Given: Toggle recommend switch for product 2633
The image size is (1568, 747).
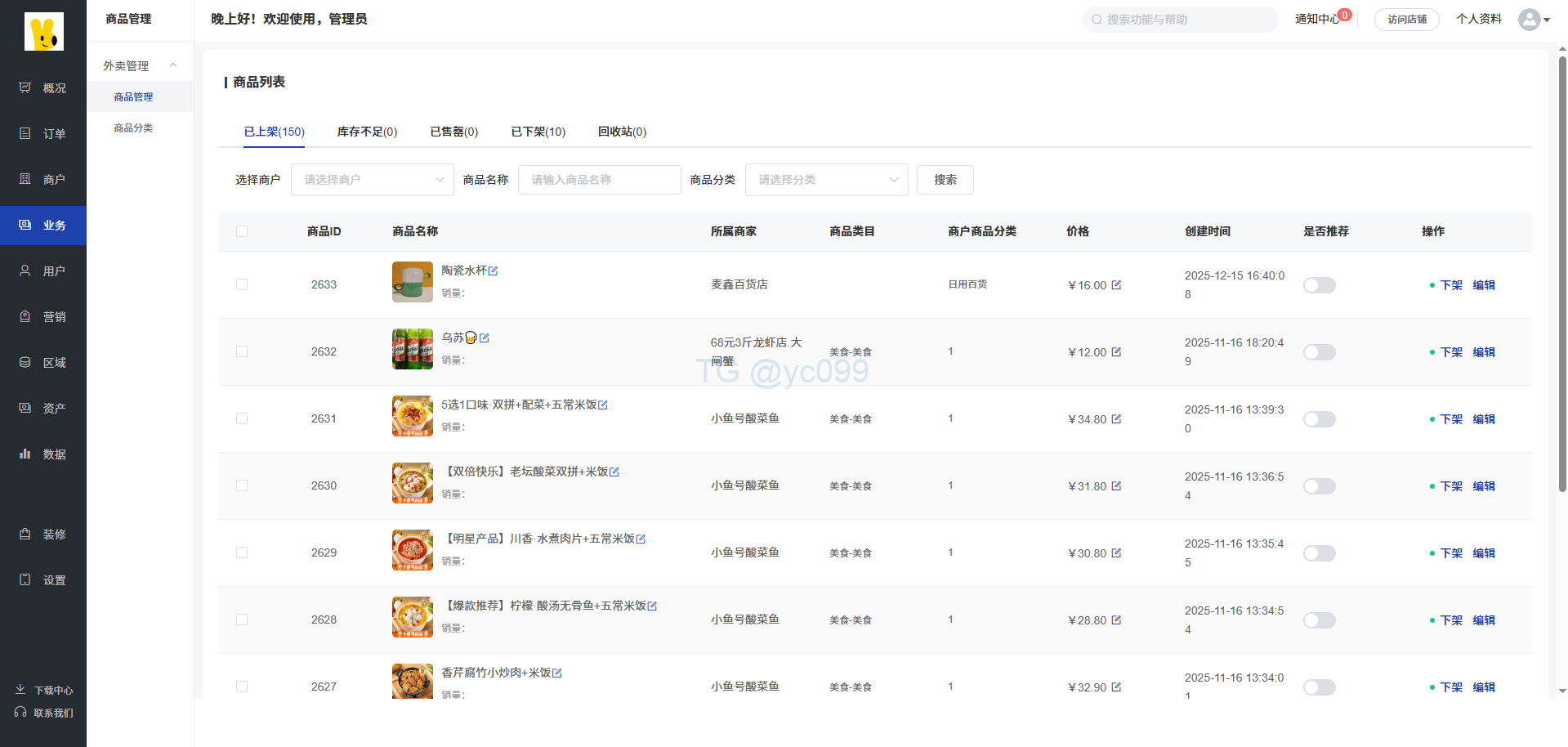Looking at the screenshot, I should 1319,285.
